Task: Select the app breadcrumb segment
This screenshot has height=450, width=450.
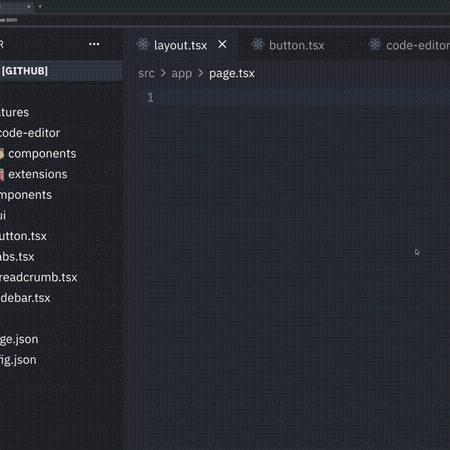Action: 182,74
